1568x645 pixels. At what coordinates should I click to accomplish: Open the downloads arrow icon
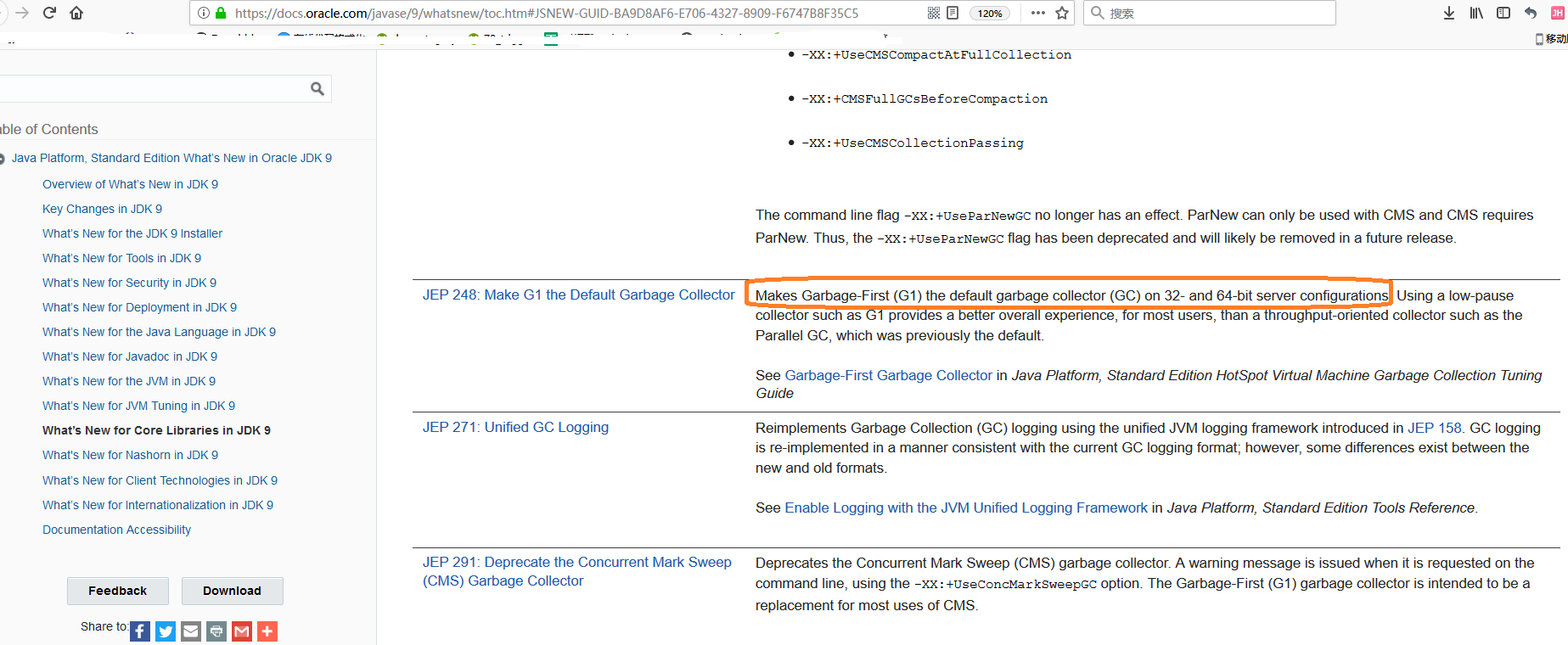(x=1449, y=13)
